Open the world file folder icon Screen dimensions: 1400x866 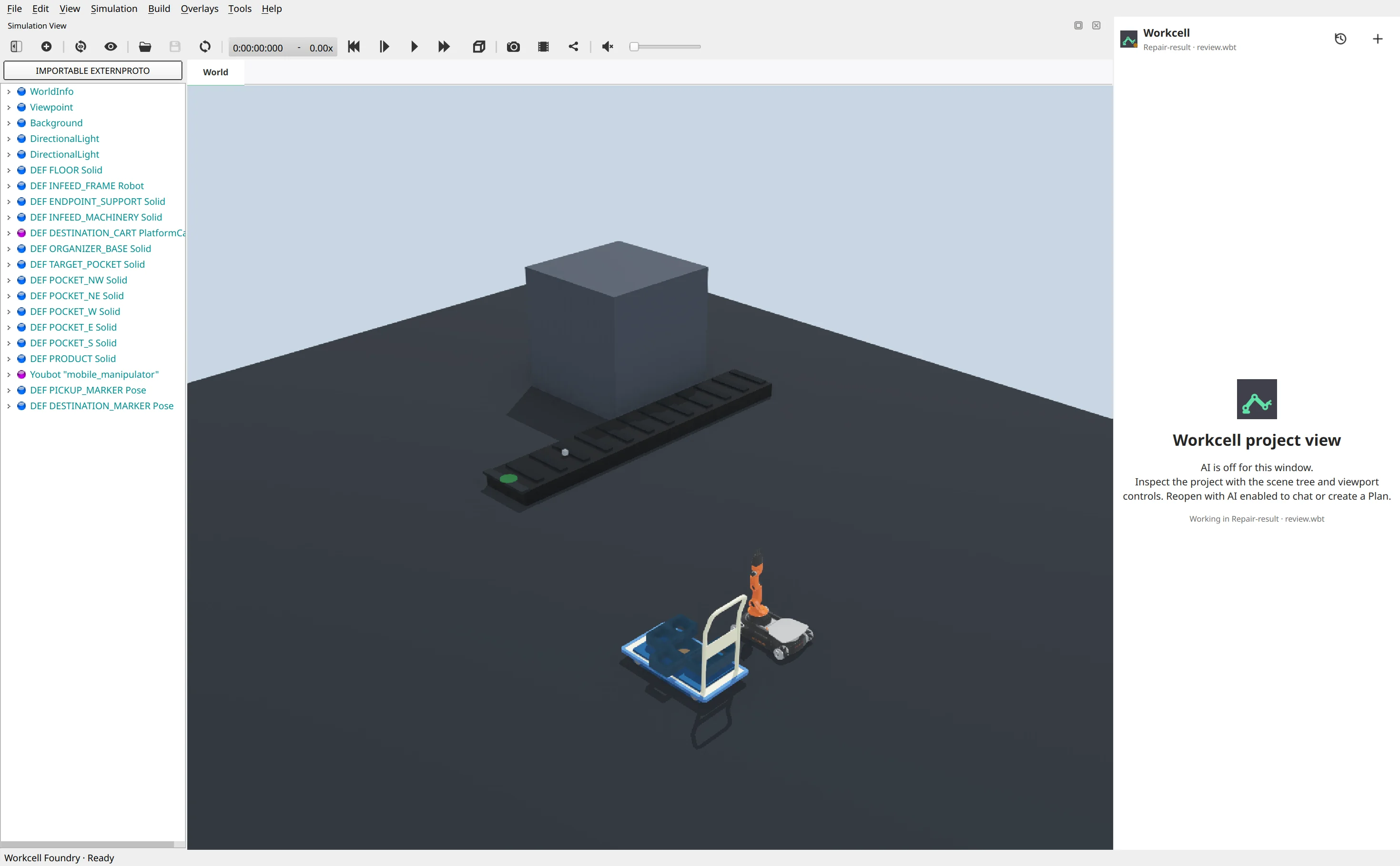click(145, 47)
